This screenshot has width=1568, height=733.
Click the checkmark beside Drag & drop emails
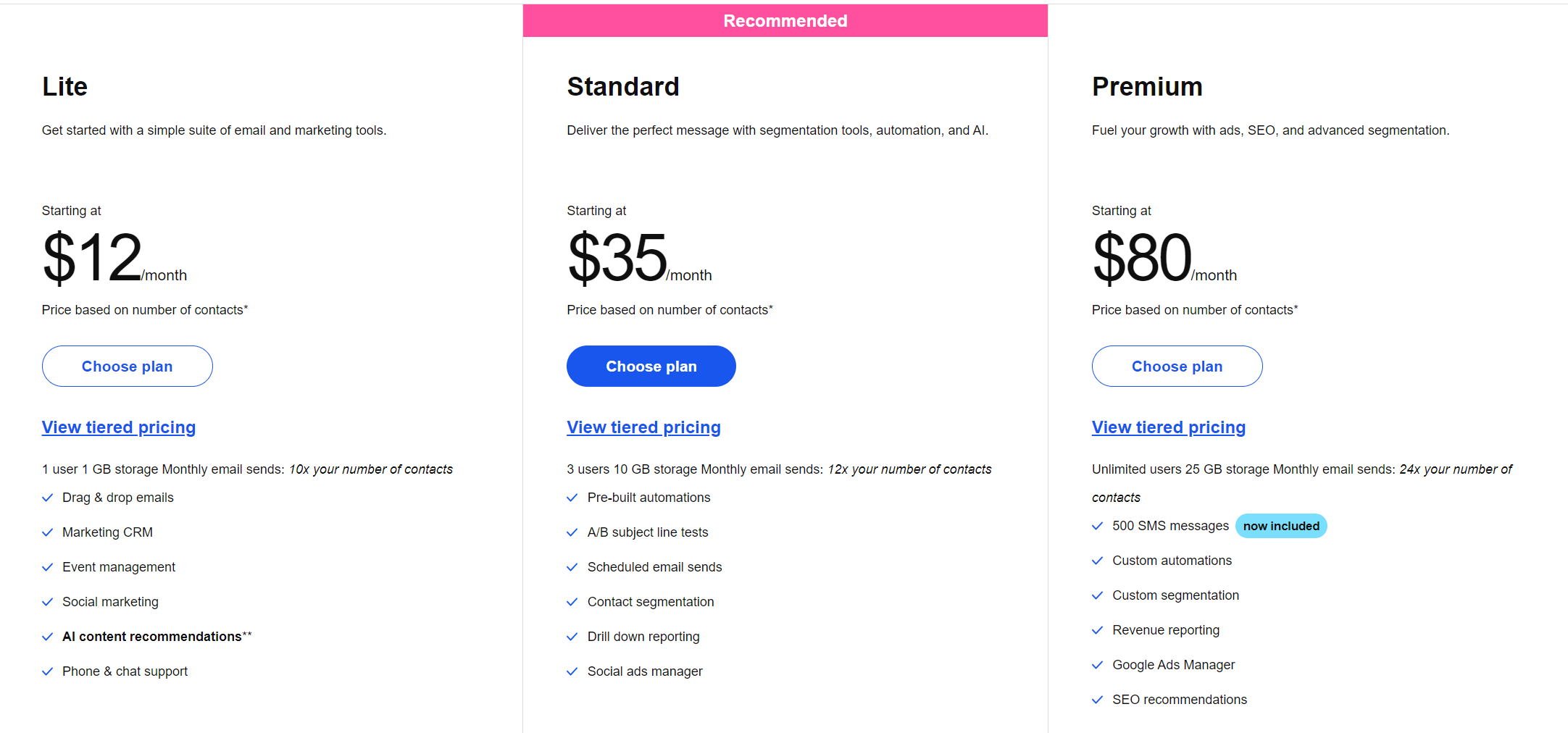pos(48,498)
